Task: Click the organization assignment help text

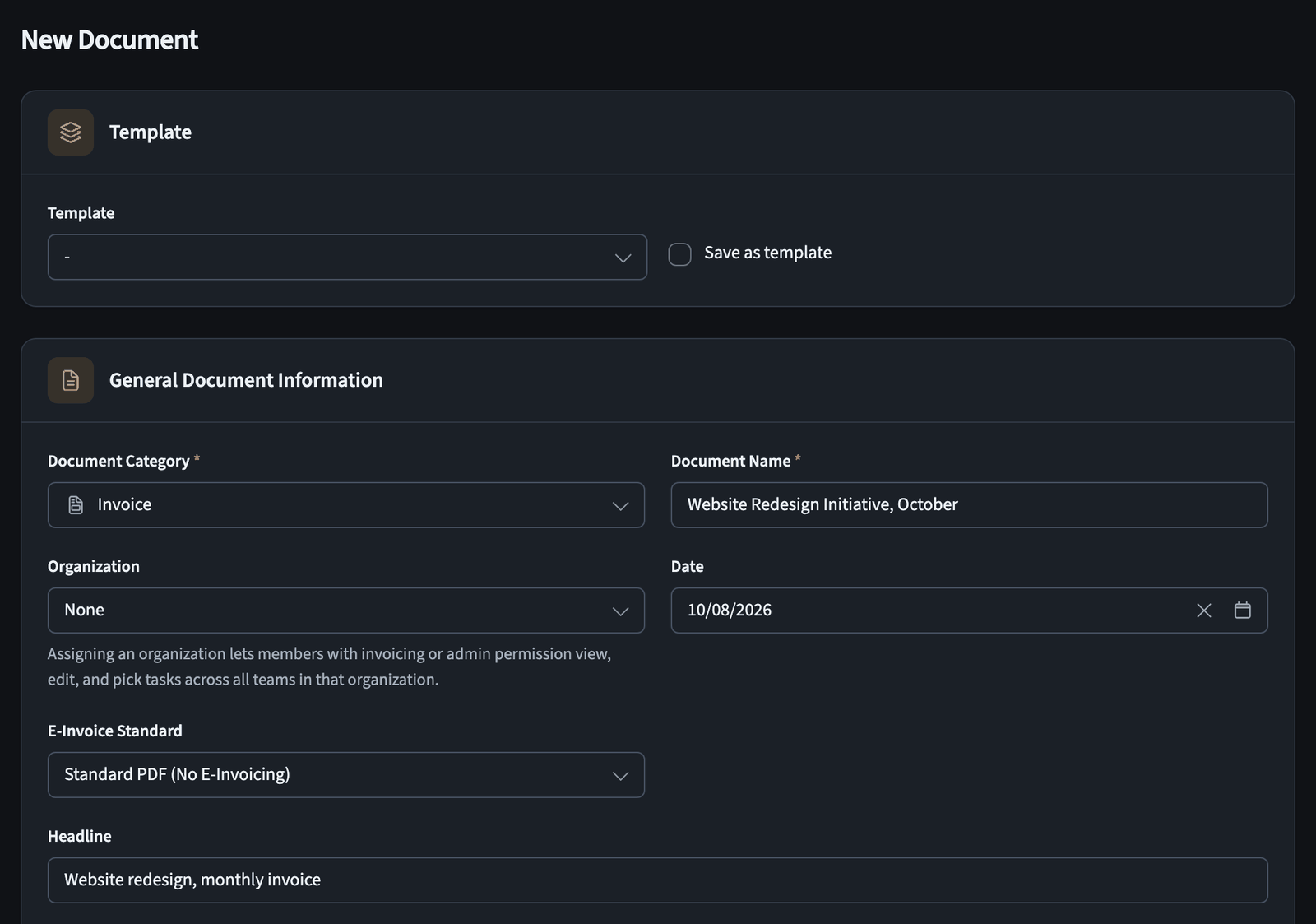Action: tap(329, 666)
